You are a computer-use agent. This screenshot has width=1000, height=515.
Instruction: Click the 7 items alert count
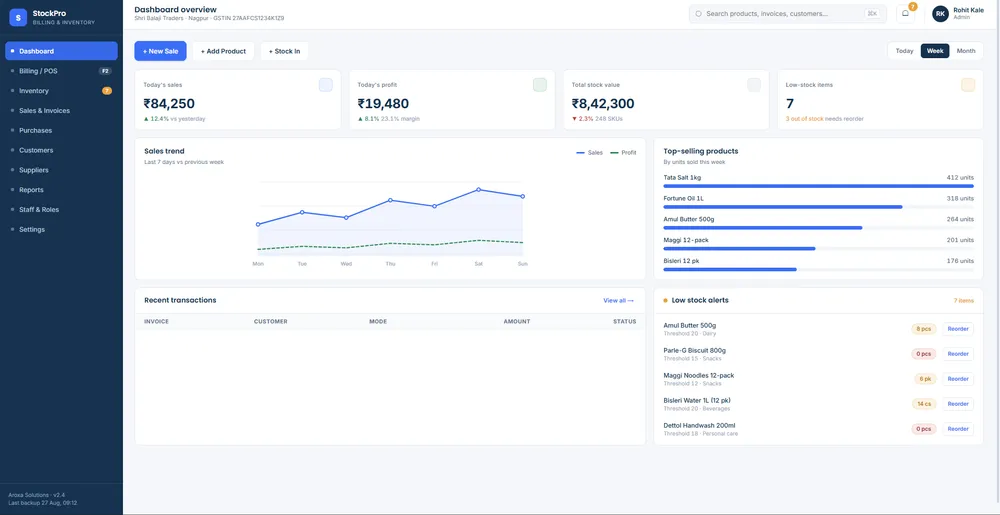click(x=964, y=300)
